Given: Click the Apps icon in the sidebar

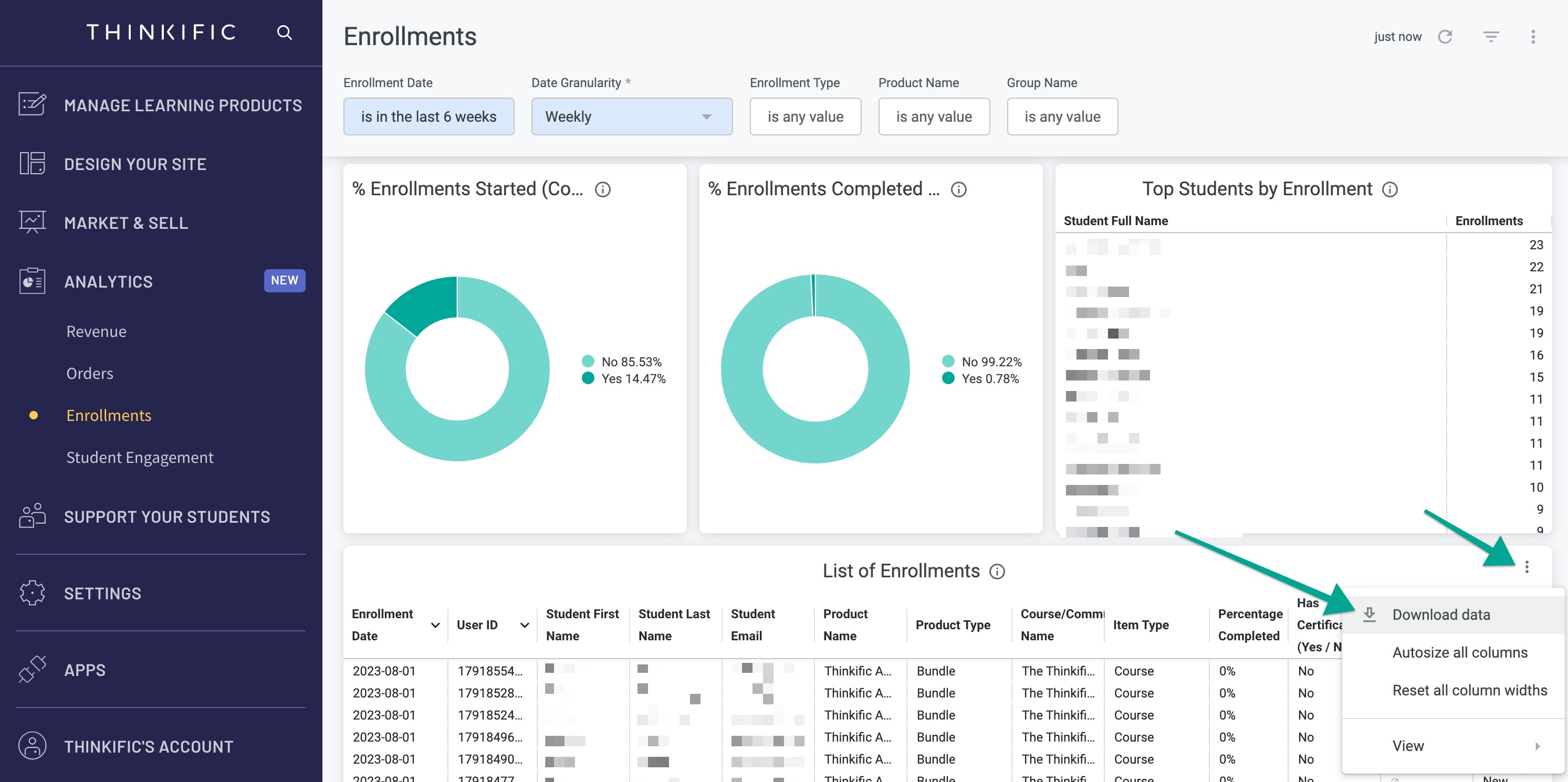Looking at the screenshot, I should [32, 669].
